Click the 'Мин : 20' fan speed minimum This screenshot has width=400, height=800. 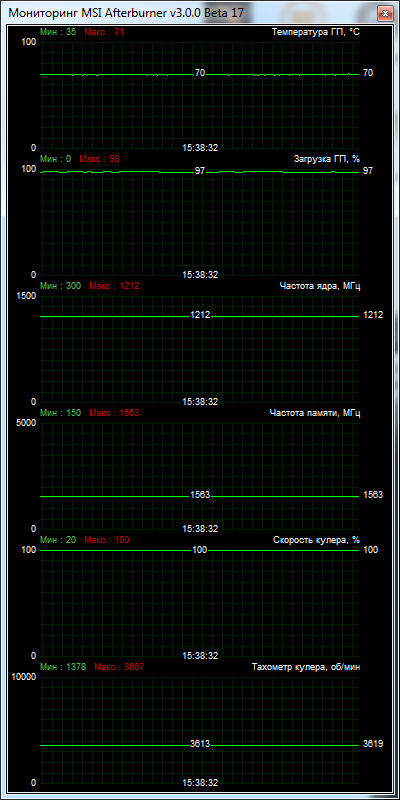58,540
